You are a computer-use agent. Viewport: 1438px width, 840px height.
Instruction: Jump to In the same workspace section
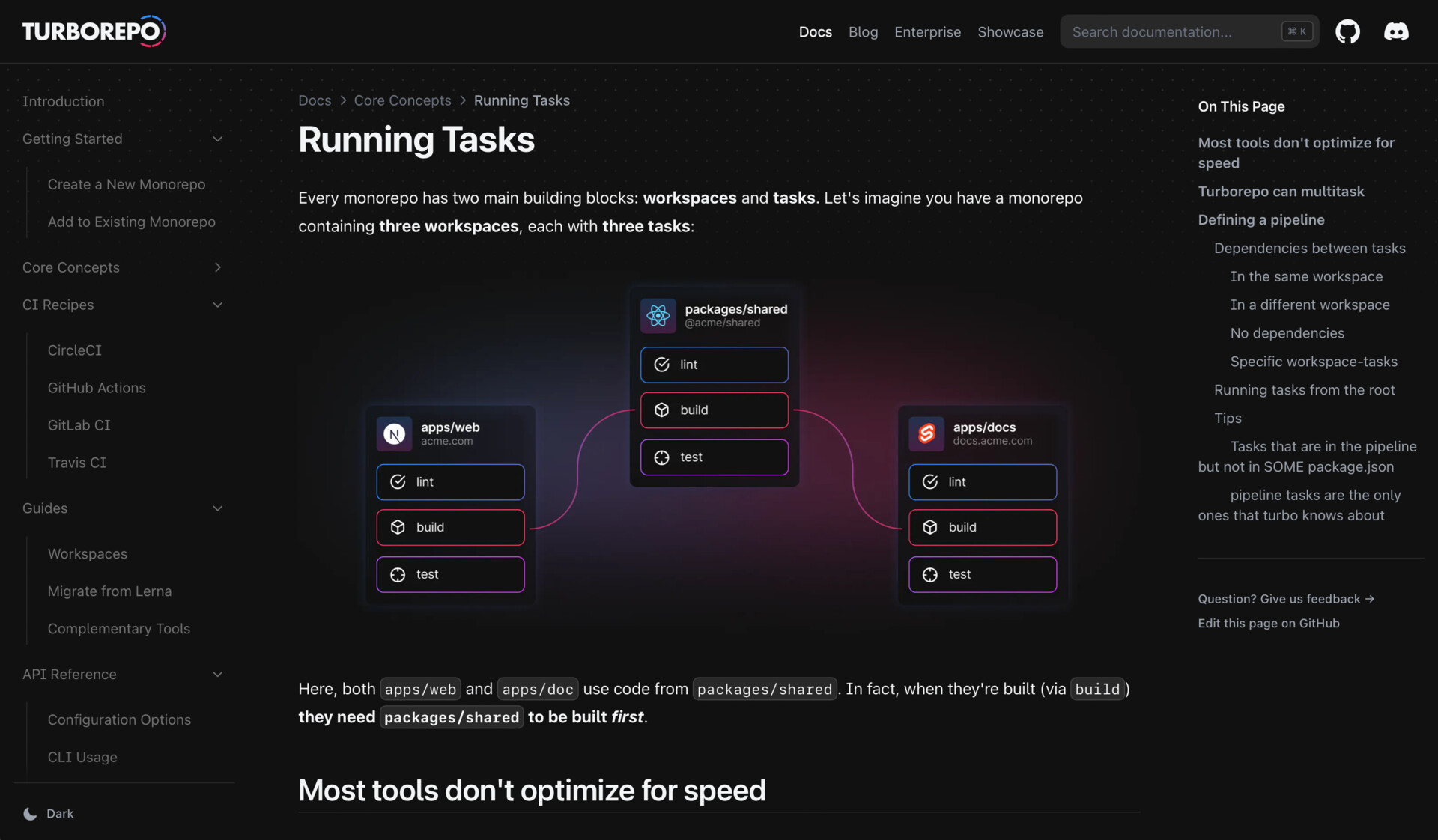click(x=1306, y=277)
